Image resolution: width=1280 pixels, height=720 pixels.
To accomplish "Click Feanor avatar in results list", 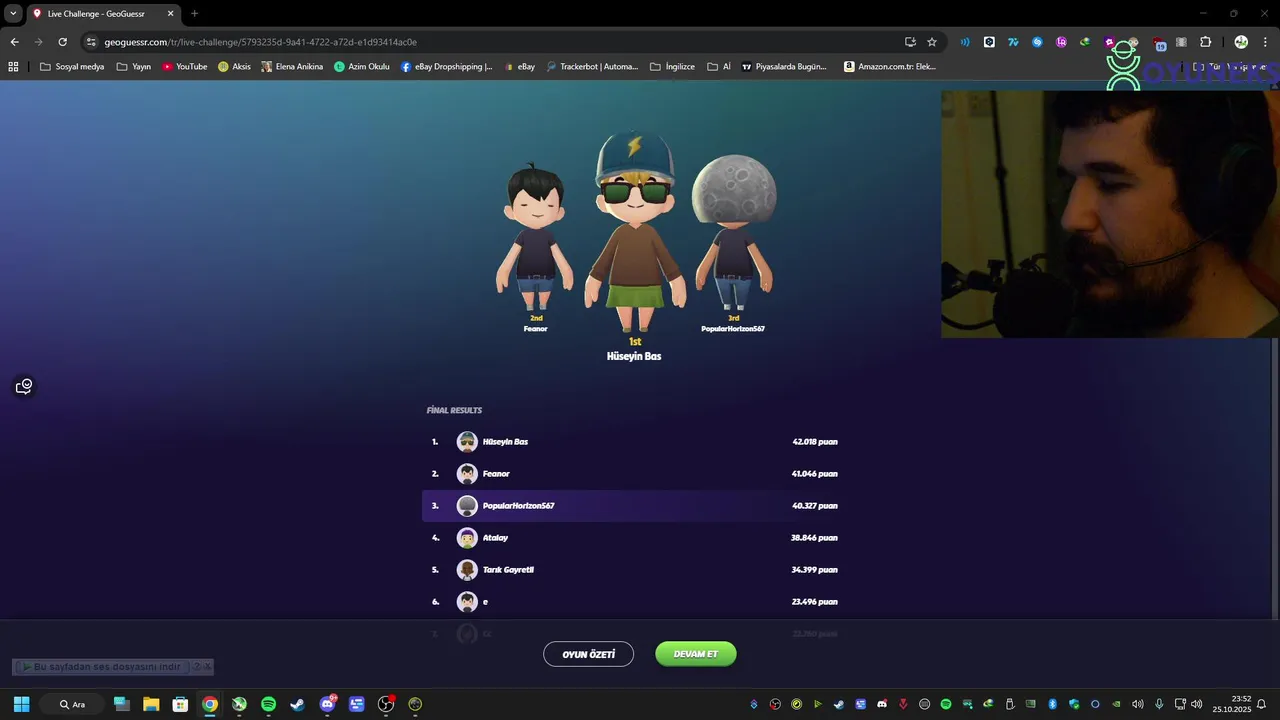I will pos(467,473).
